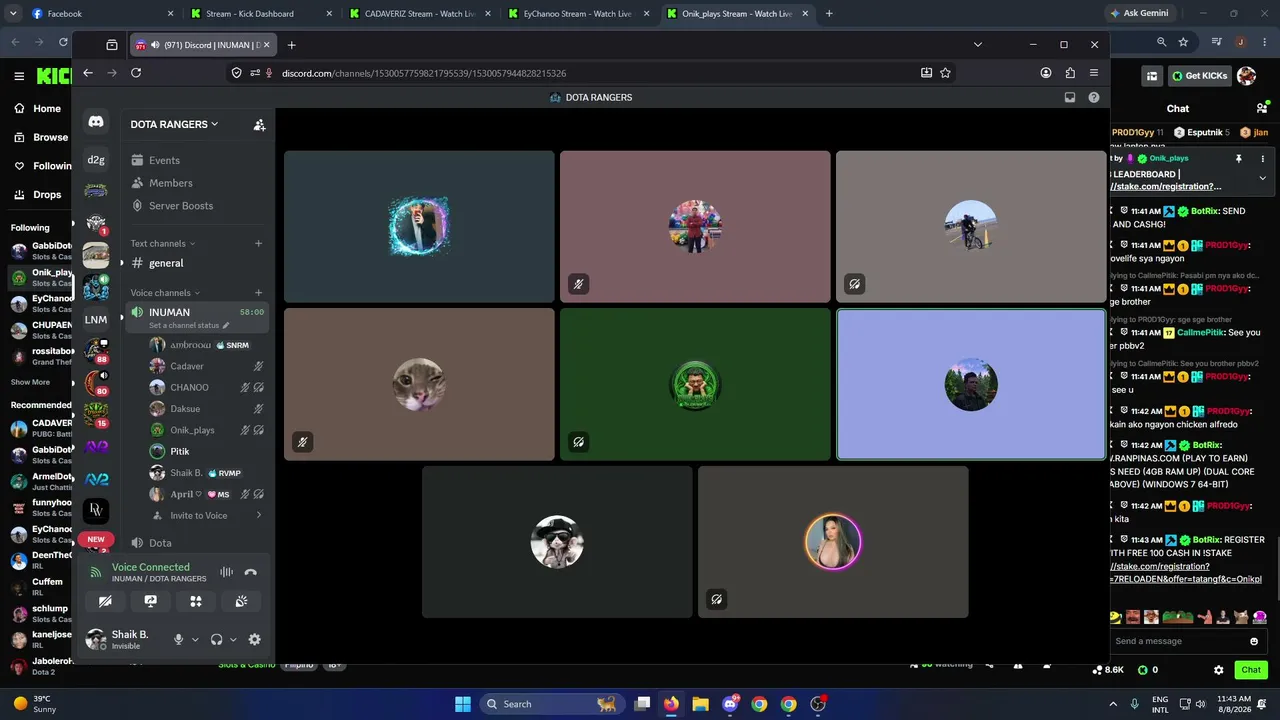The image size is (1280, 720).
Task: Switch to CADAVERIZ Stream tab
Action: pyautogui.click(x=419, y=14)
